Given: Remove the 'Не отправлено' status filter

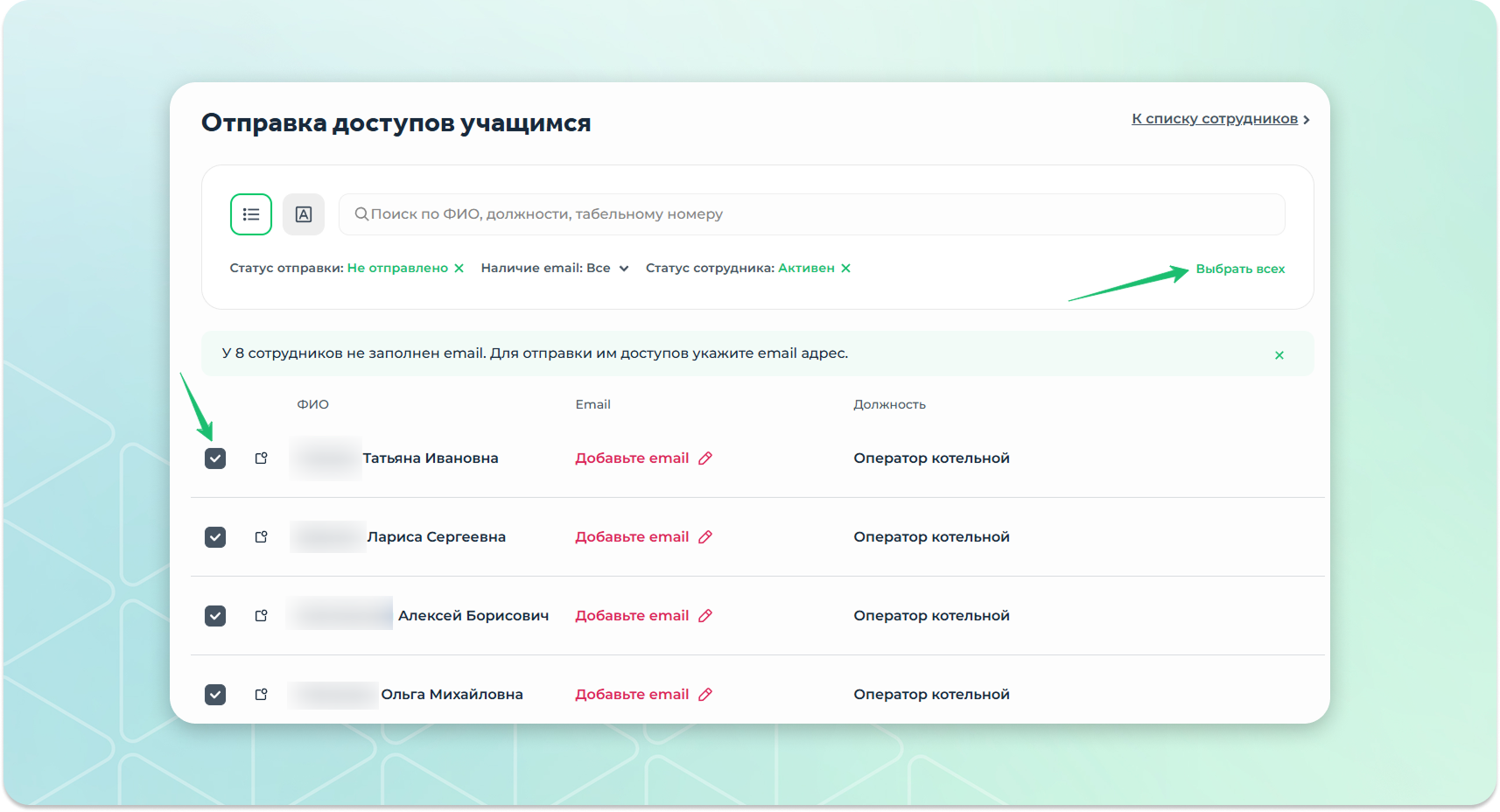Looking at the screenshot, I should (x=459, y=269).
